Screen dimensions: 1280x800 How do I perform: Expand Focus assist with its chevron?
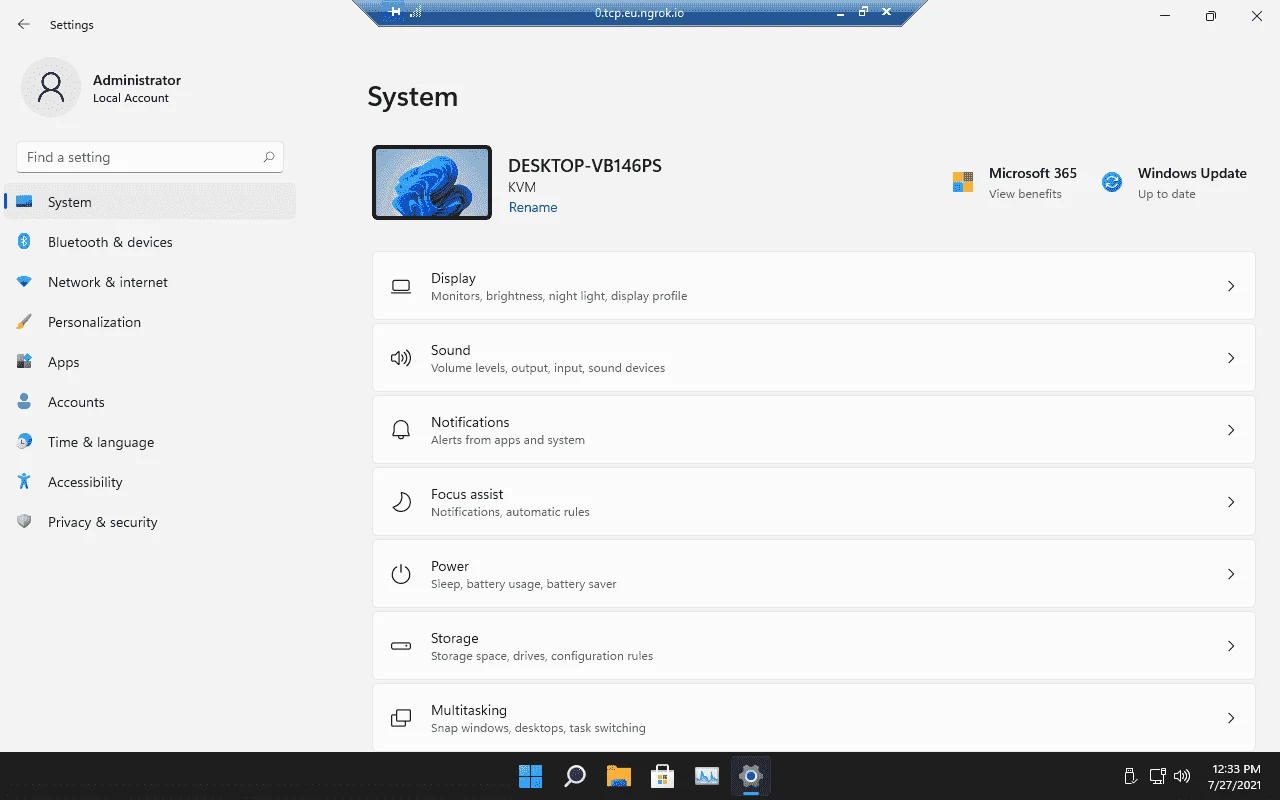1231,502
